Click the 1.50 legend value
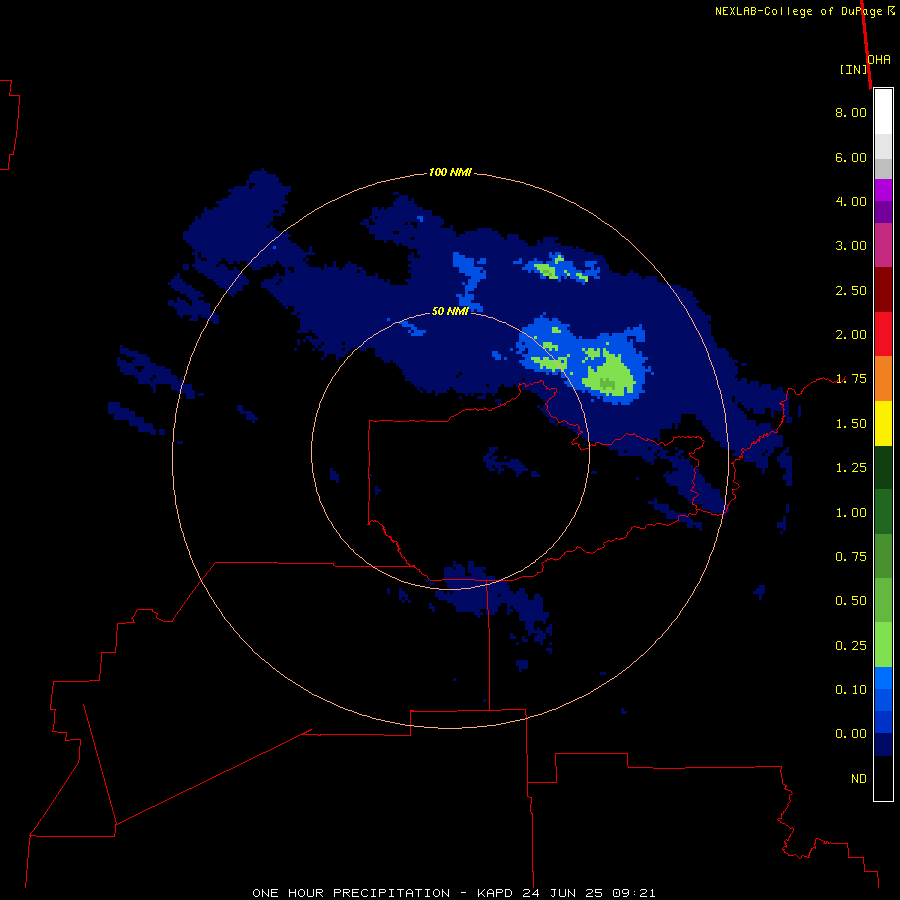The image size is (900, 900). pyautogui.click(x=851, y=424)
